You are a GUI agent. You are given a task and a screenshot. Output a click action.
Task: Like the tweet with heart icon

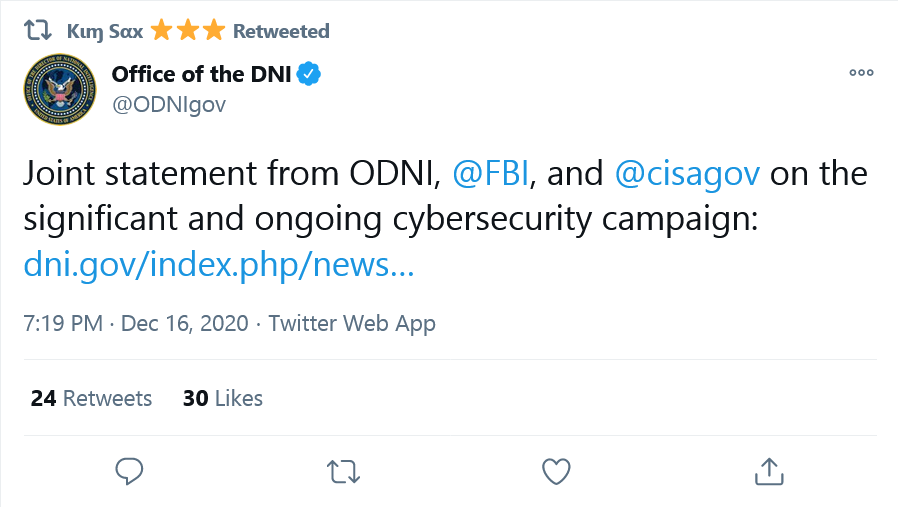tap(556, 471)
